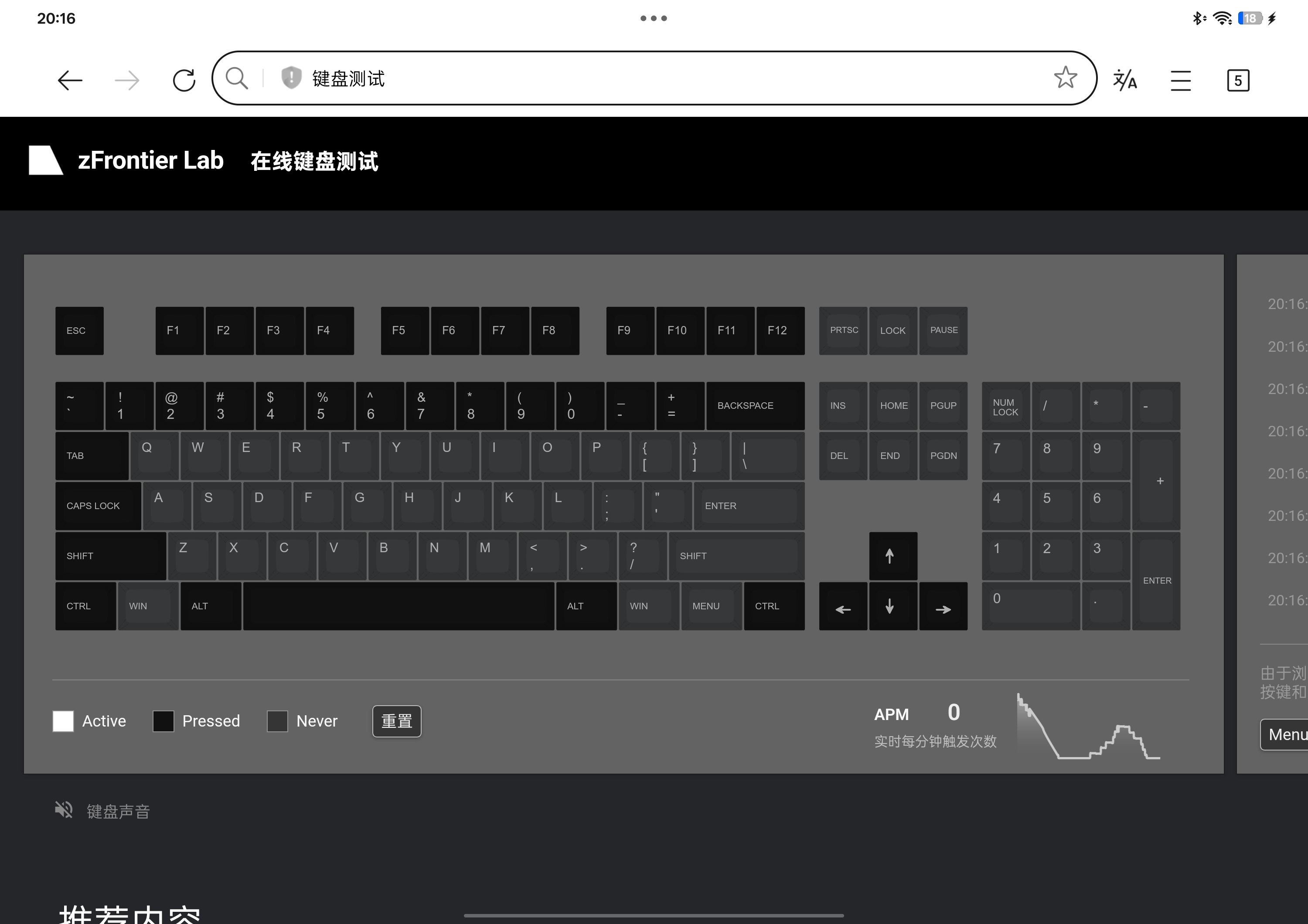Viewport: 1308px width, 924px height.
Task: Click the white Active color swatch
Action: point(63,721)
